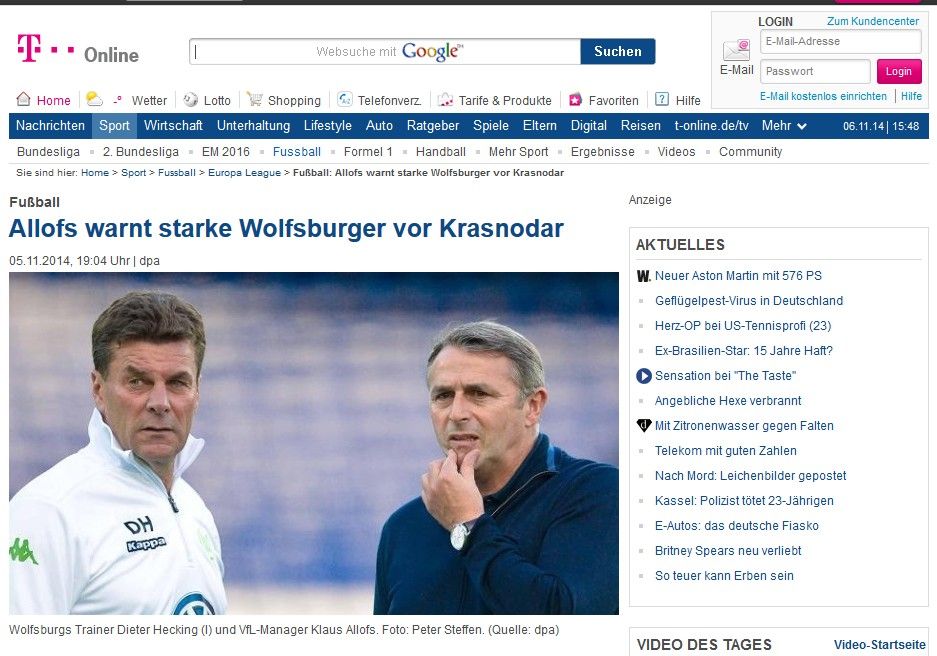Click the E-Mail-Adresse input field
Image resolution: width=937 pixels, height=656 pixels.
[841, 41]
